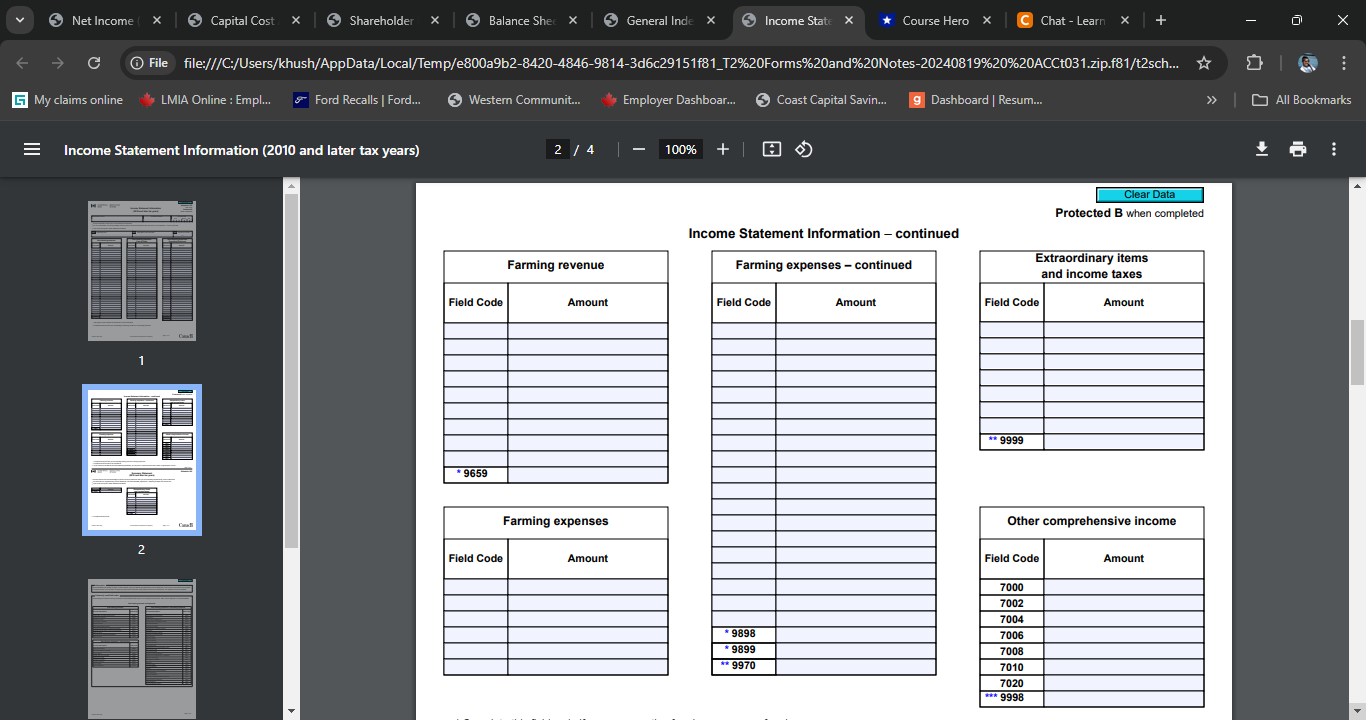1366x720 pixels.
Task: Open the browser Extensions menu
Action: [1255, 63]
